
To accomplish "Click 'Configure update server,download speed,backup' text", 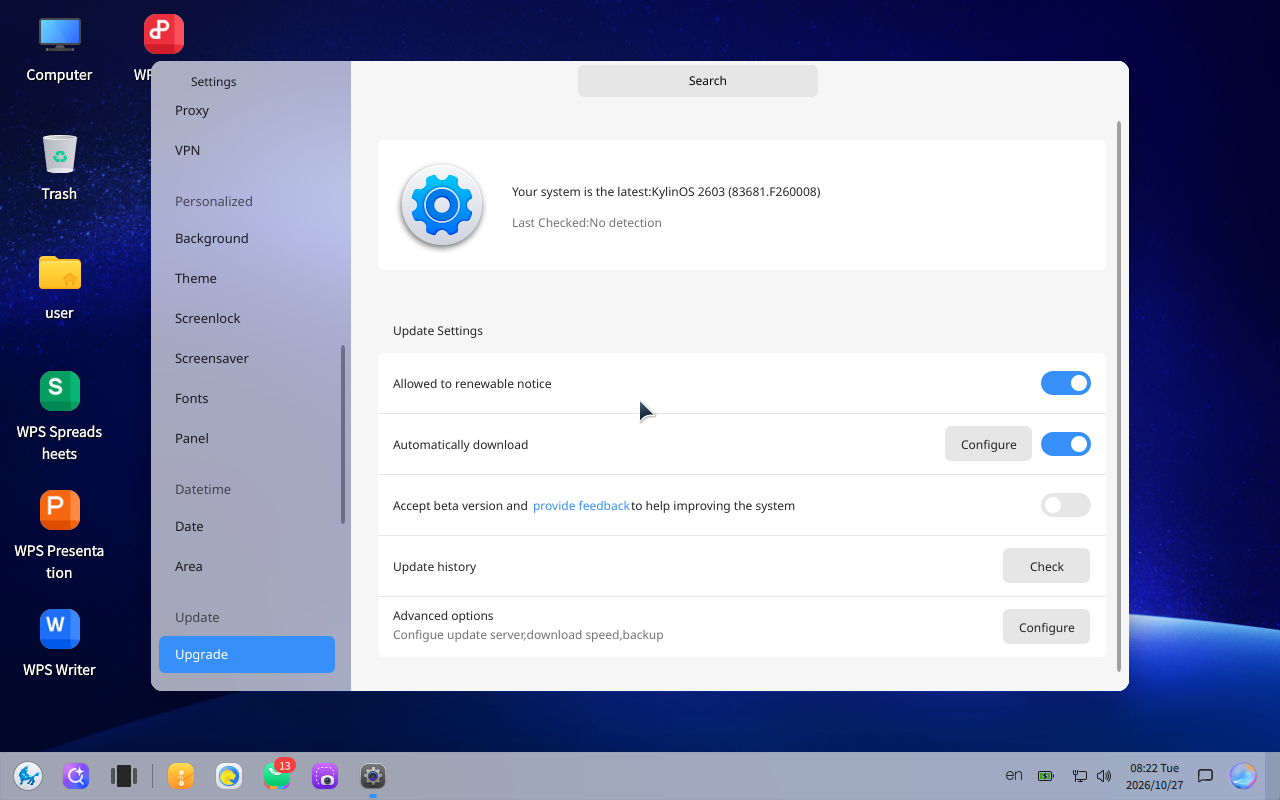I will coord(528,634).
